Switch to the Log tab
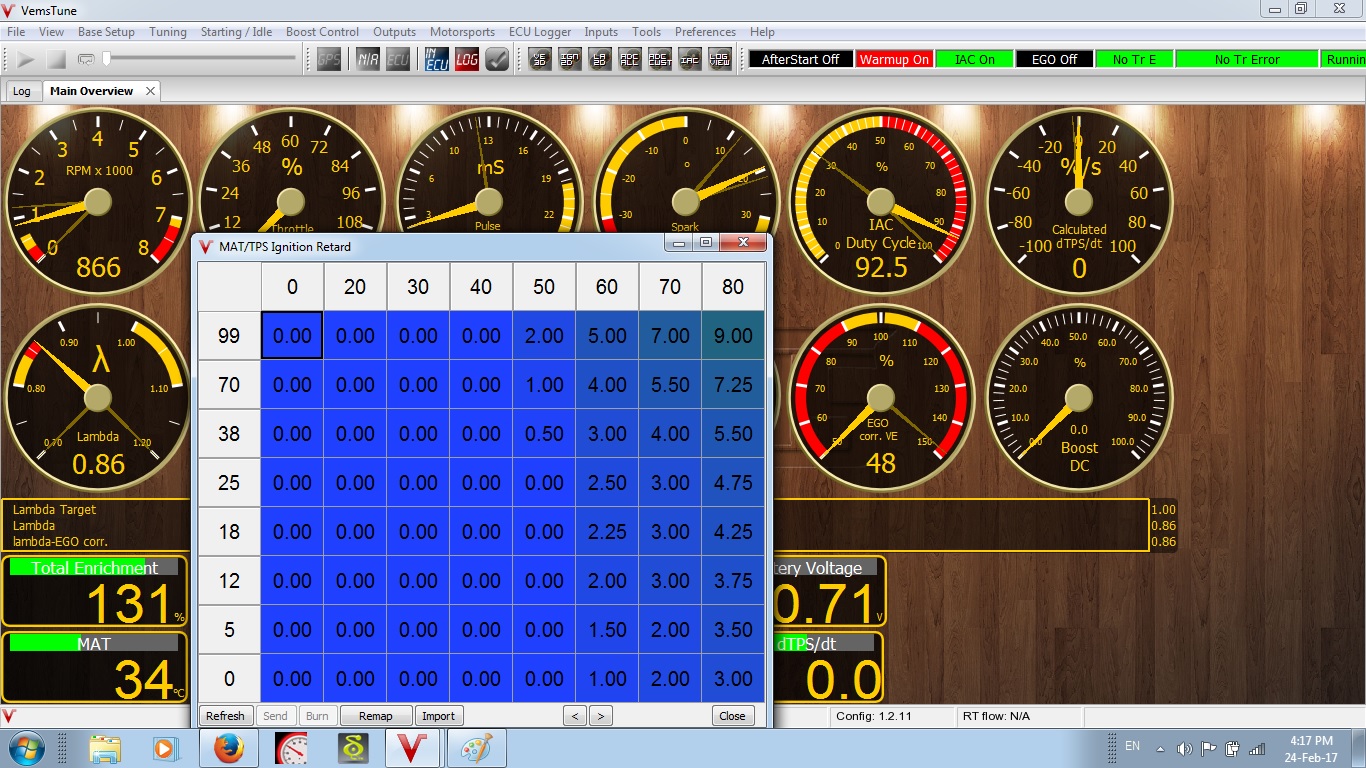The height and width of the screenshot is (768, 1366). [x=21, y=91]
